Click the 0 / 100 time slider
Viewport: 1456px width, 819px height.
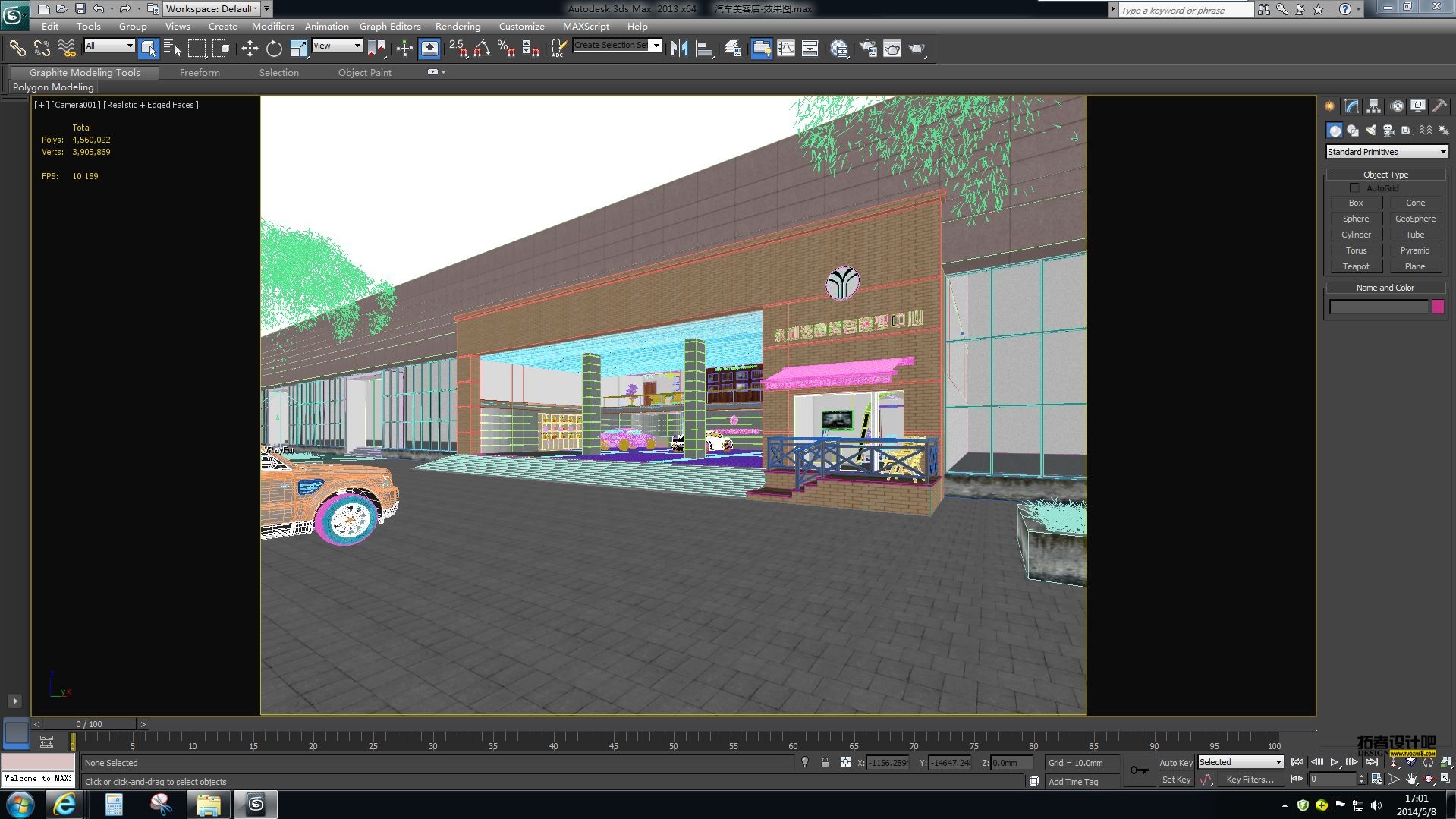[89, 724]
